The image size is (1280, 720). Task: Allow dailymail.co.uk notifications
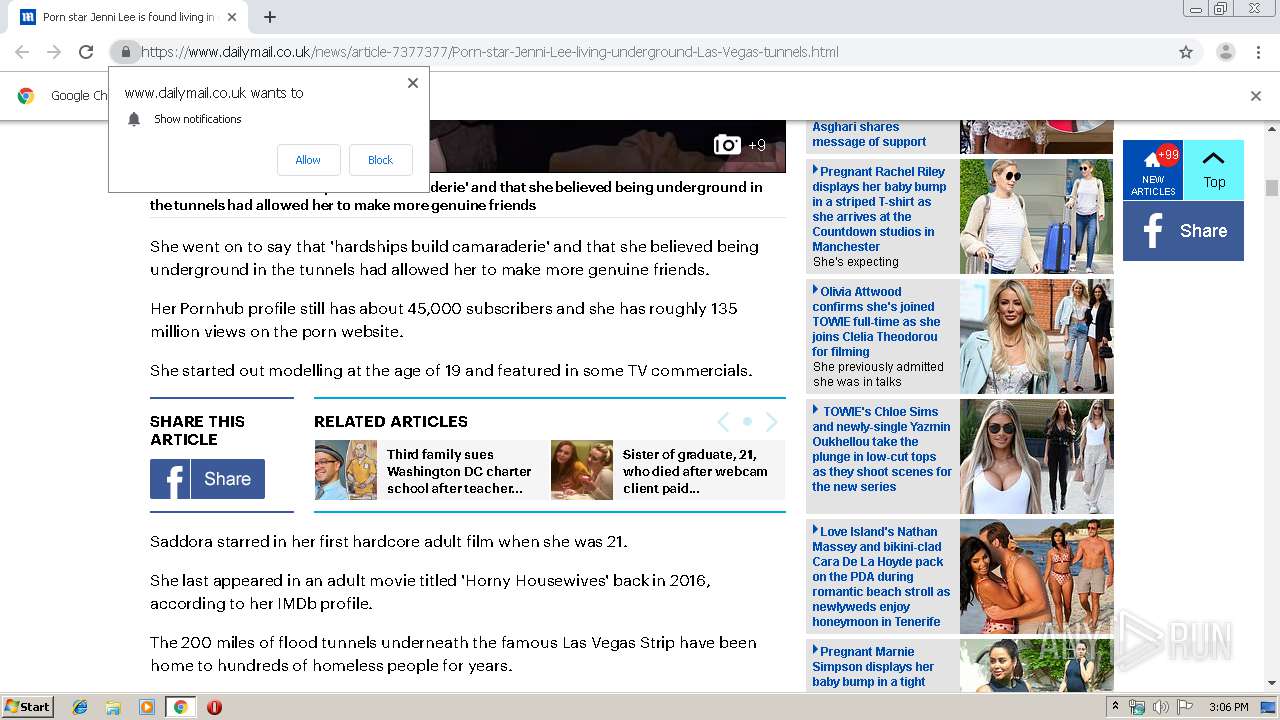pyautogui.click(x=308, y=160)
